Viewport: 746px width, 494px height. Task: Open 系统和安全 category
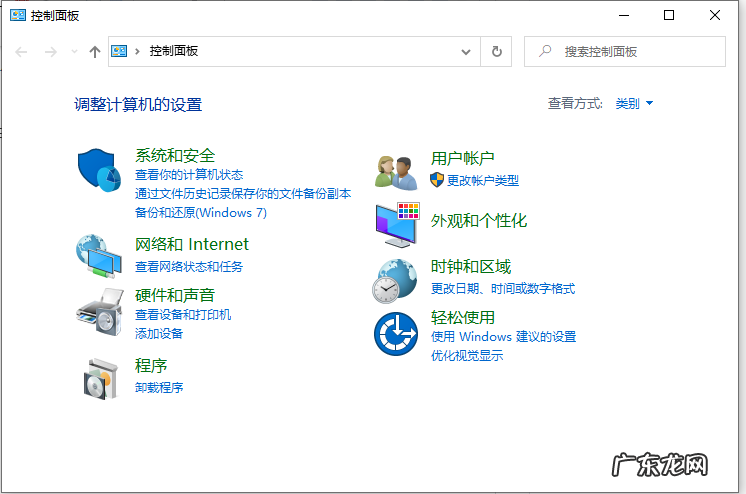(x=175, y=156)
